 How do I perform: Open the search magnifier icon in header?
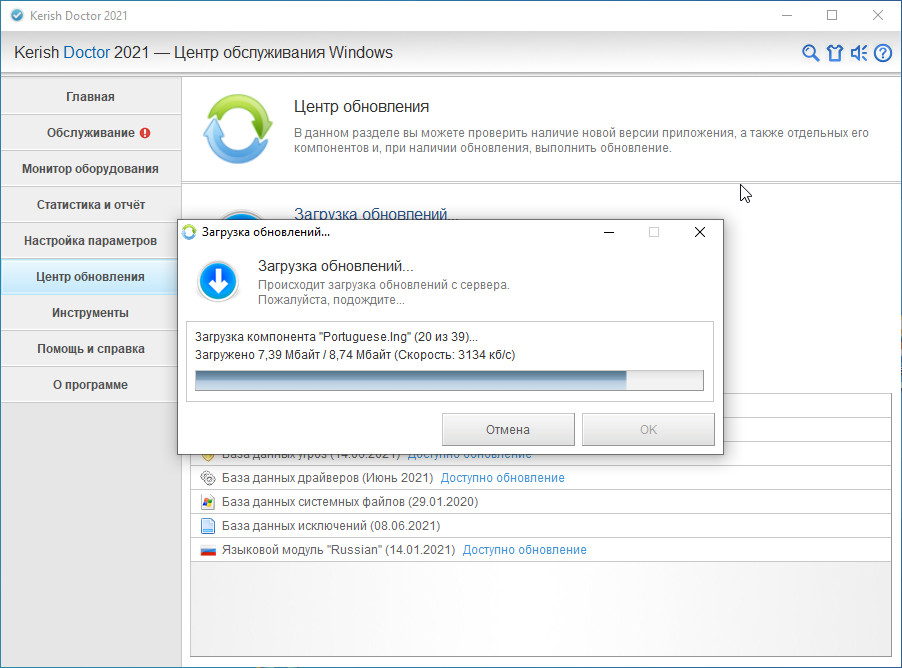[x=810, y=53]
